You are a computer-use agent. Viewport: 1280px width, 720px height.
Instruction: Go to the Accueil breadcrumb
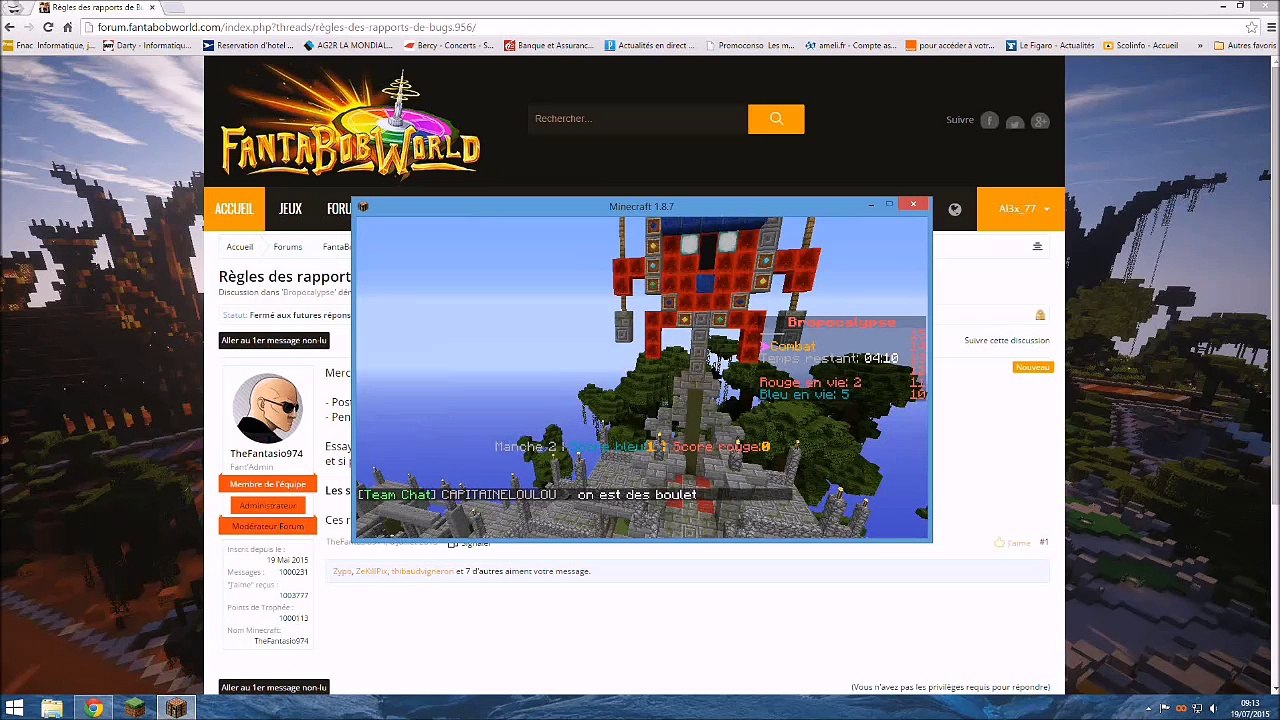240,247
